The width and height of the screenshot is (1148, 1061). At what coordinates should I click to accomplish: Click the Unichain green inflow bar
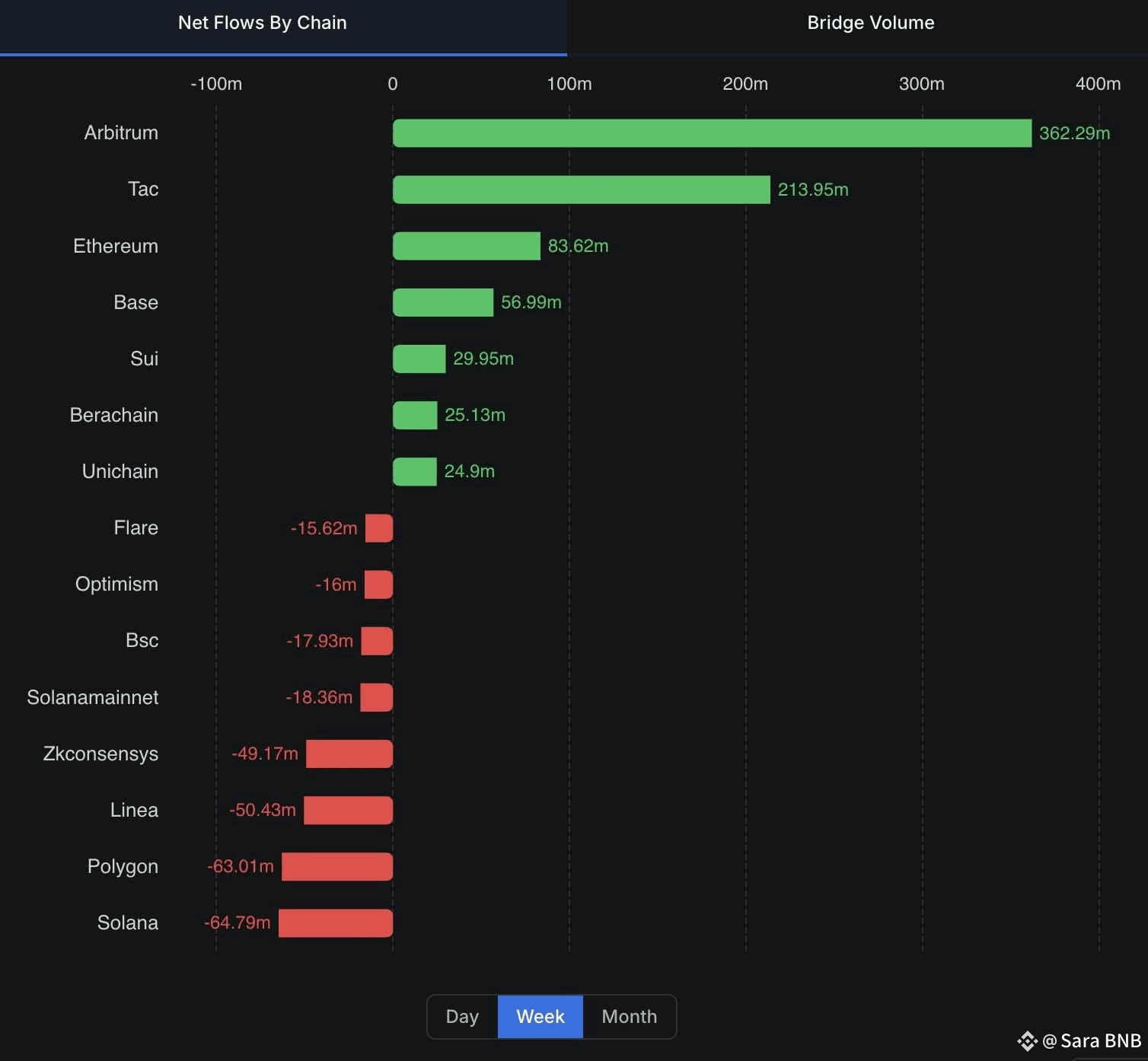click(415, 471)
